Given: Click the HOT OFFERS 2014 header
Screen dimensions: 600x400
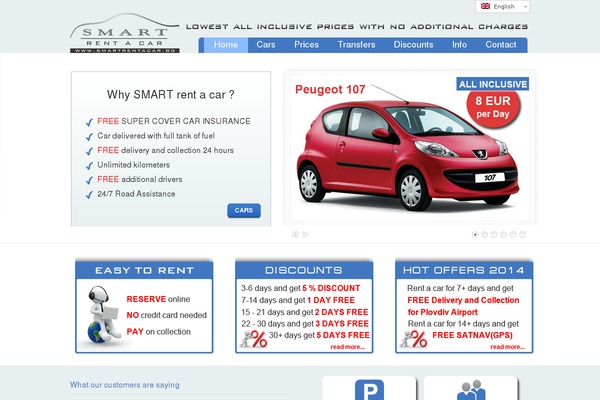Looking at the screenshot, I should 464,270.
